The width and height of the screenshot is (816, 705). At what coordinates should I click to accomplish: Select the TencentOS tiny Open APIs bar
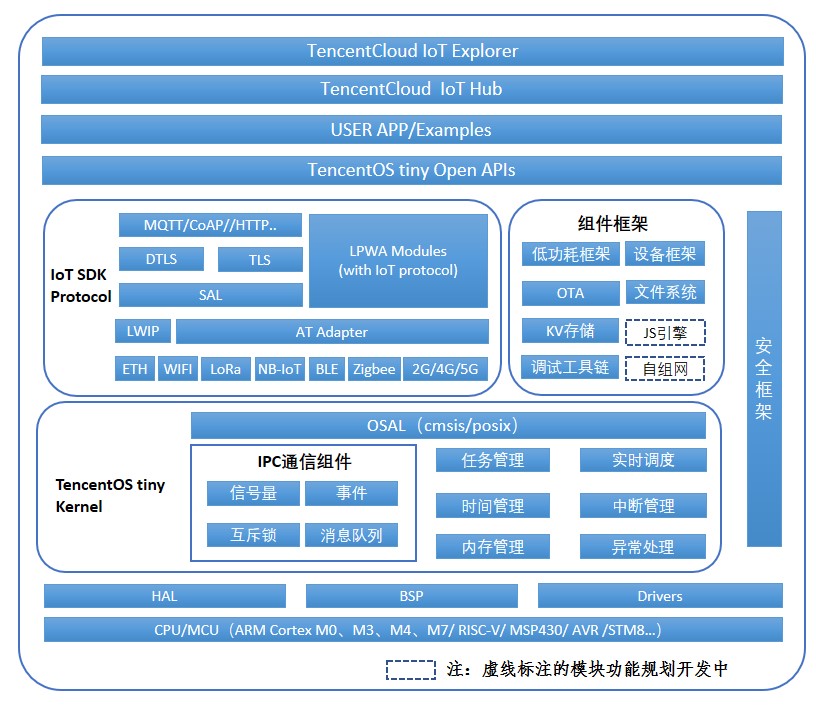click(x=412, y=170)
